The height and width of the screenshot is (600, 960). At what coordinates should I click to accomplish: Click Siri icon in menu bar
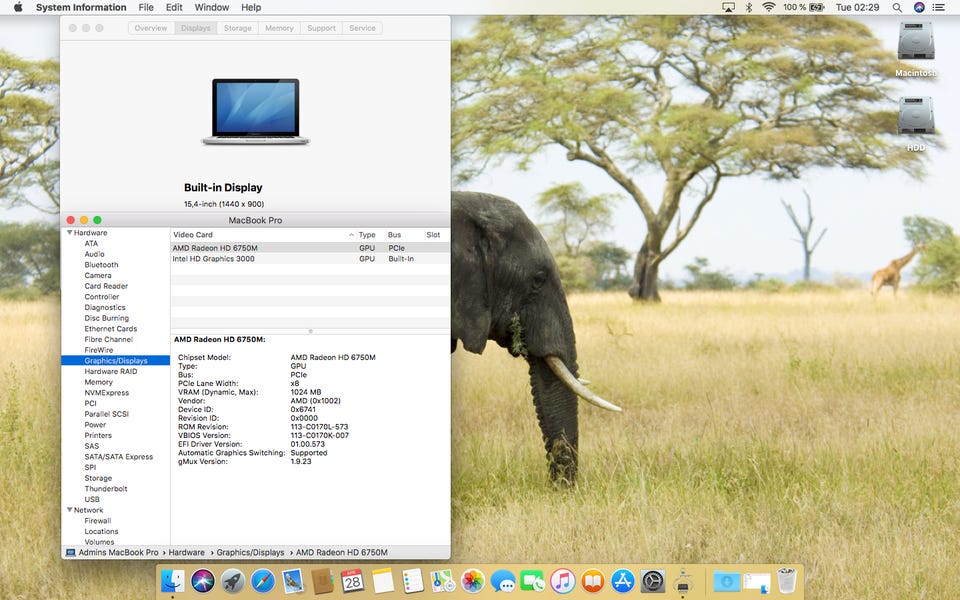[x=919, y=7]
